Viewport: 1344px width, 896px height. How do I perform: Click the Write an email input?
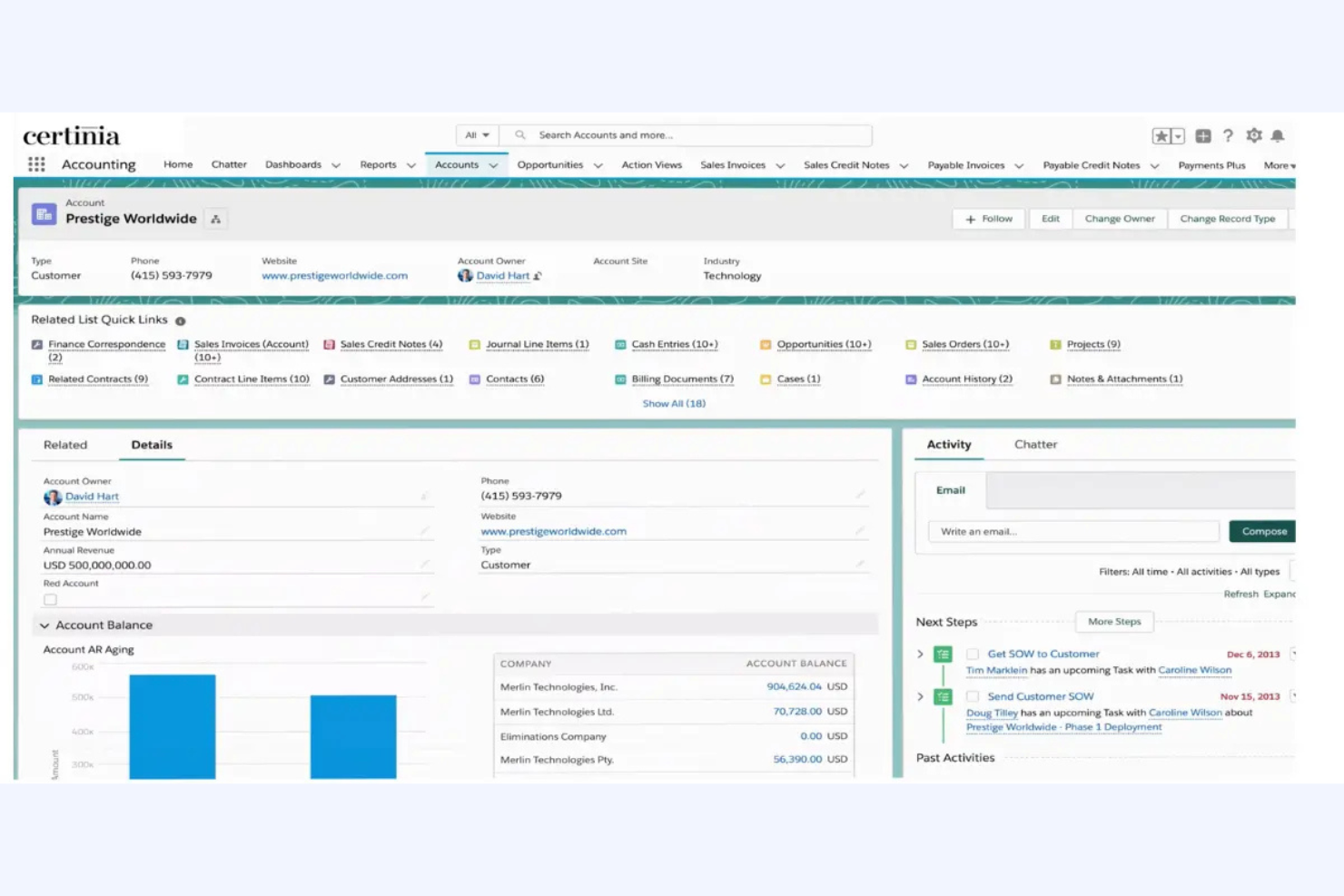1073,531
